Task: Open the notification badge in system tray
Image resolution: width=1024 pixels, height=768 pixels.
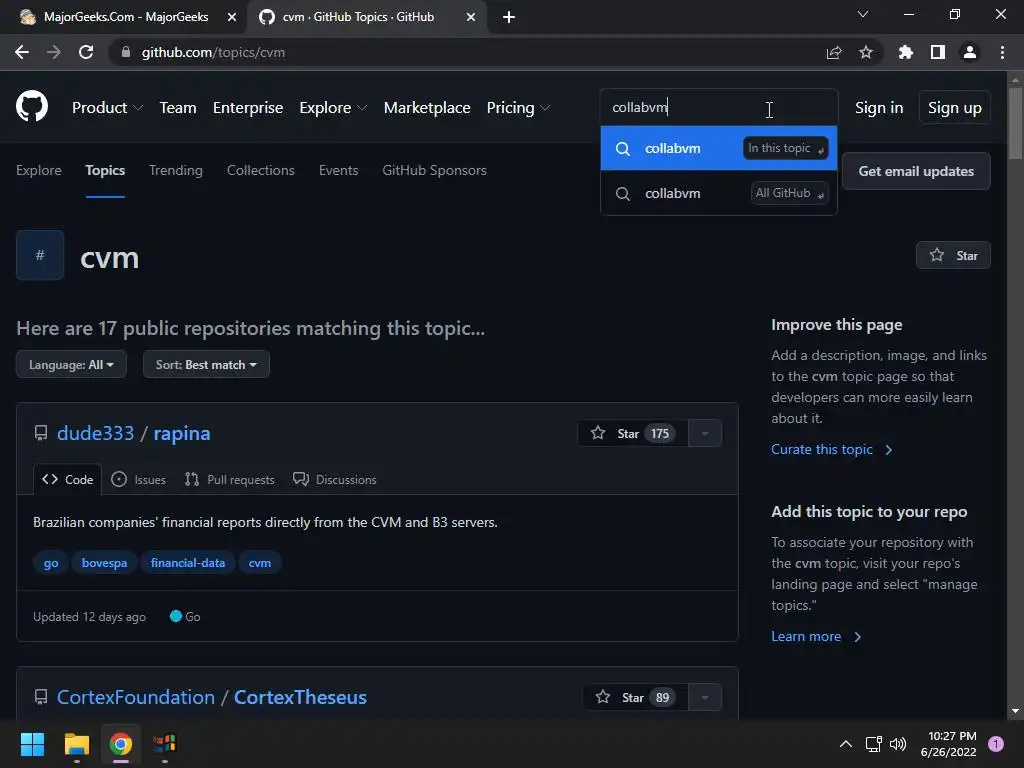Action: 996,744
